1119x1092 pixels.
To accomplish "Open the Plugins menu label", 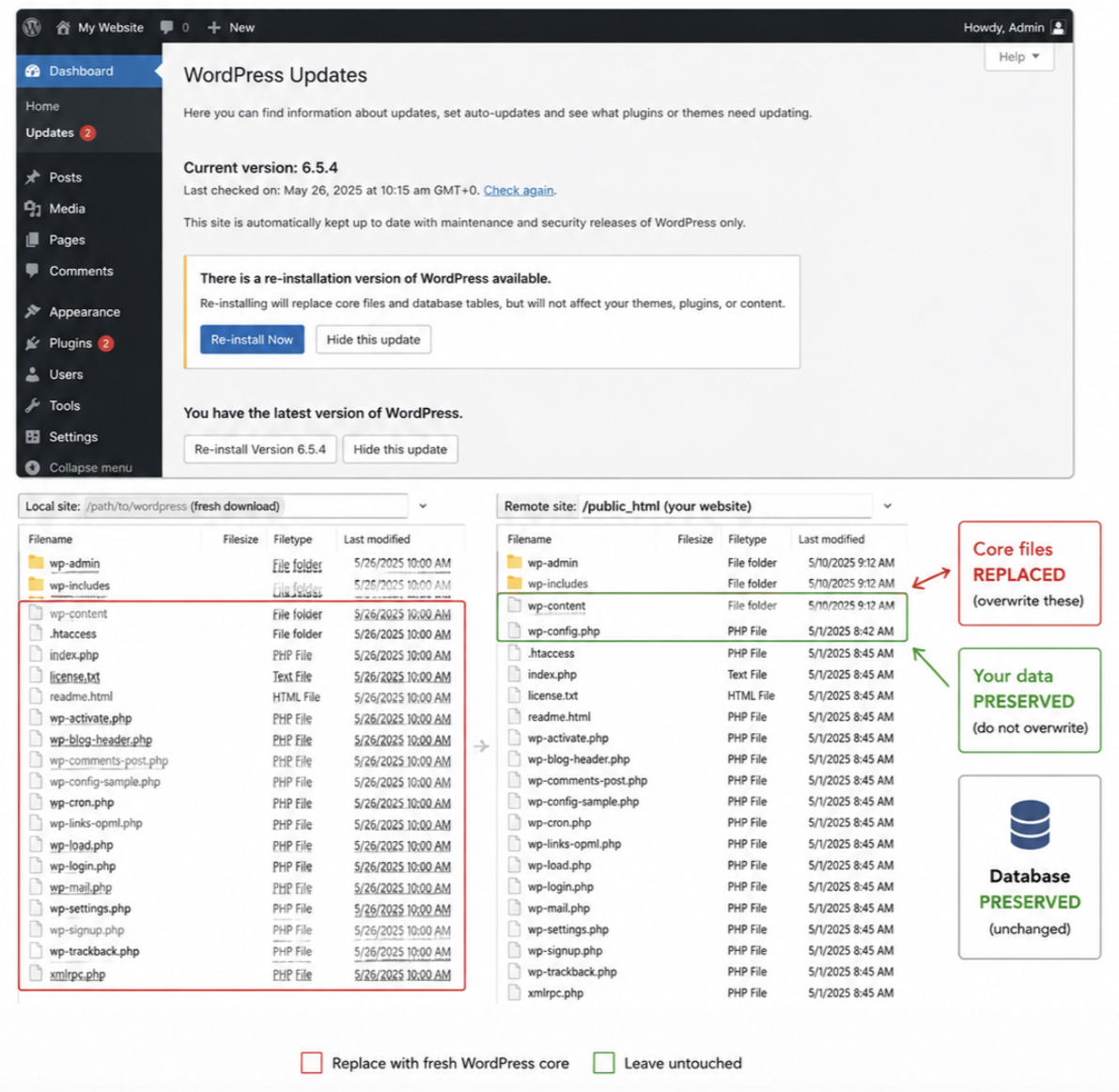I will [70, 343].
